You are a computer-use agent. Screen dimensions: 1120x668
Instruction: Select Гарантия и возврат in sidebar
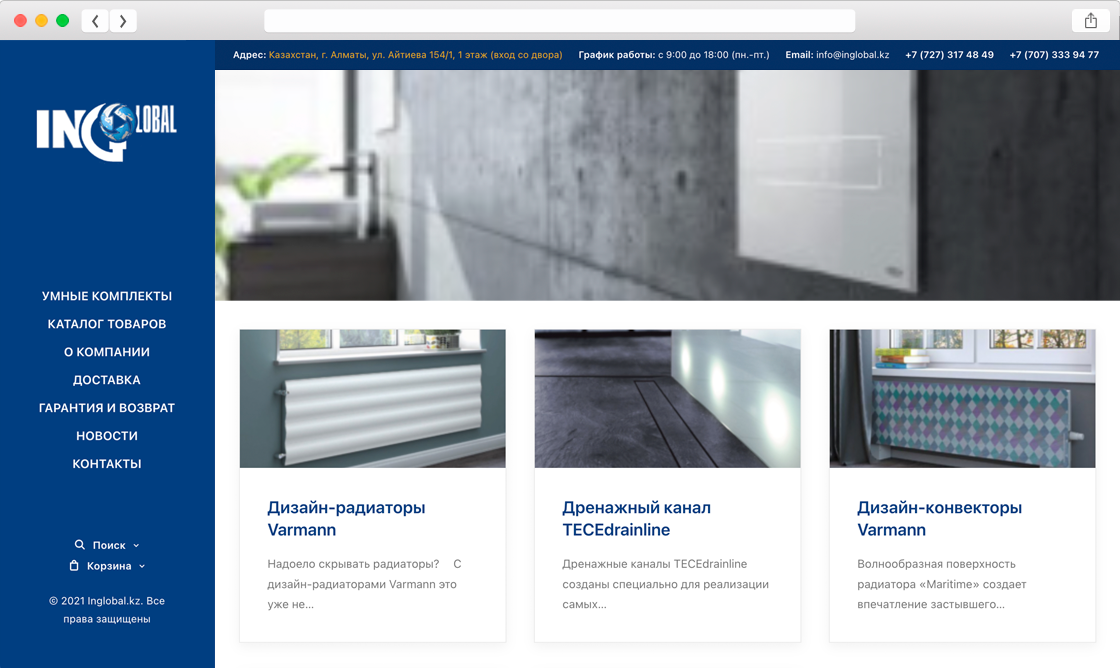(107, 408)
